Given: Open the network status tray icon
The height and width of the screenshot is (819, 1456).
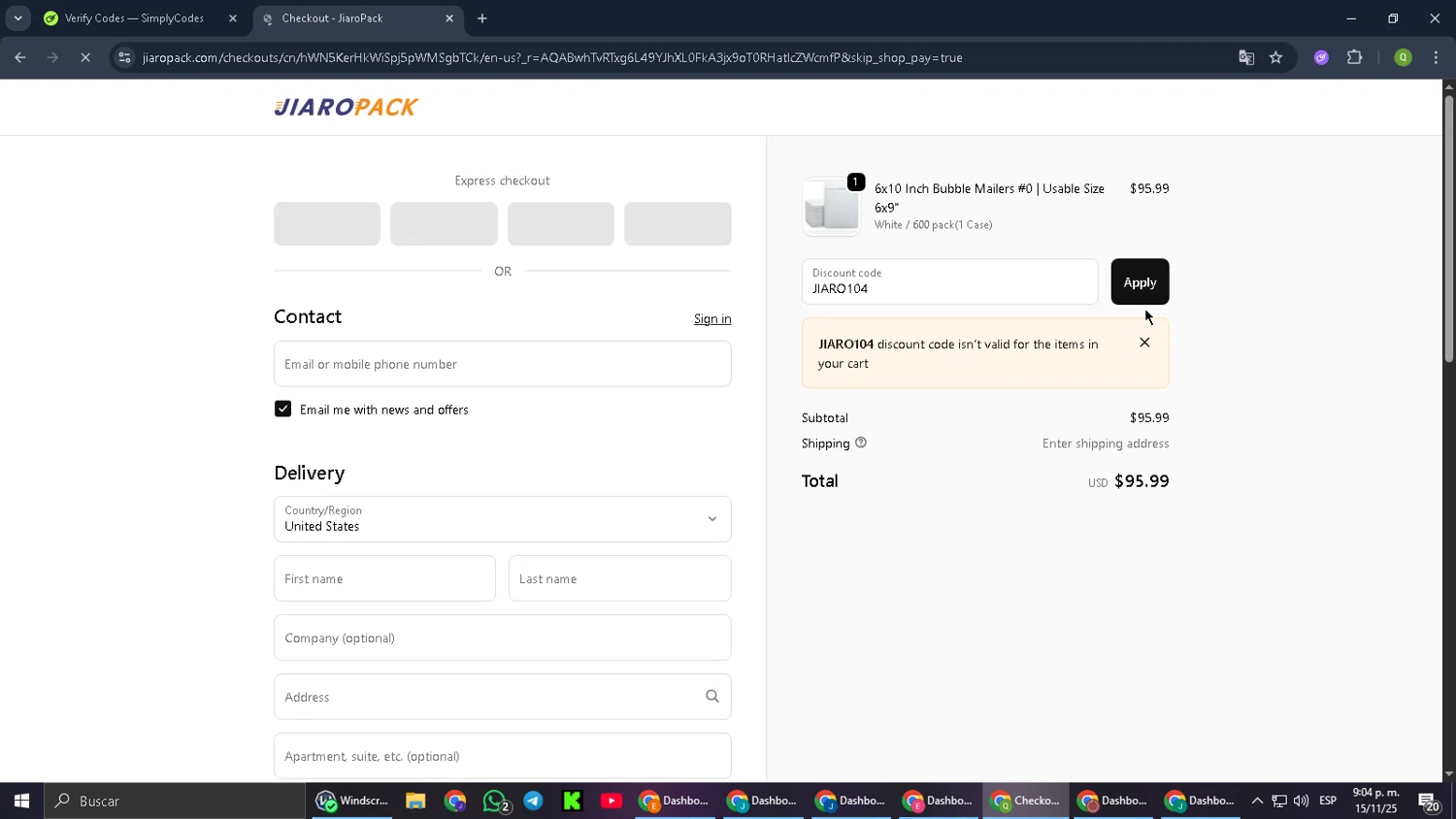Looking at the screenshot, I should (1279, 801).
